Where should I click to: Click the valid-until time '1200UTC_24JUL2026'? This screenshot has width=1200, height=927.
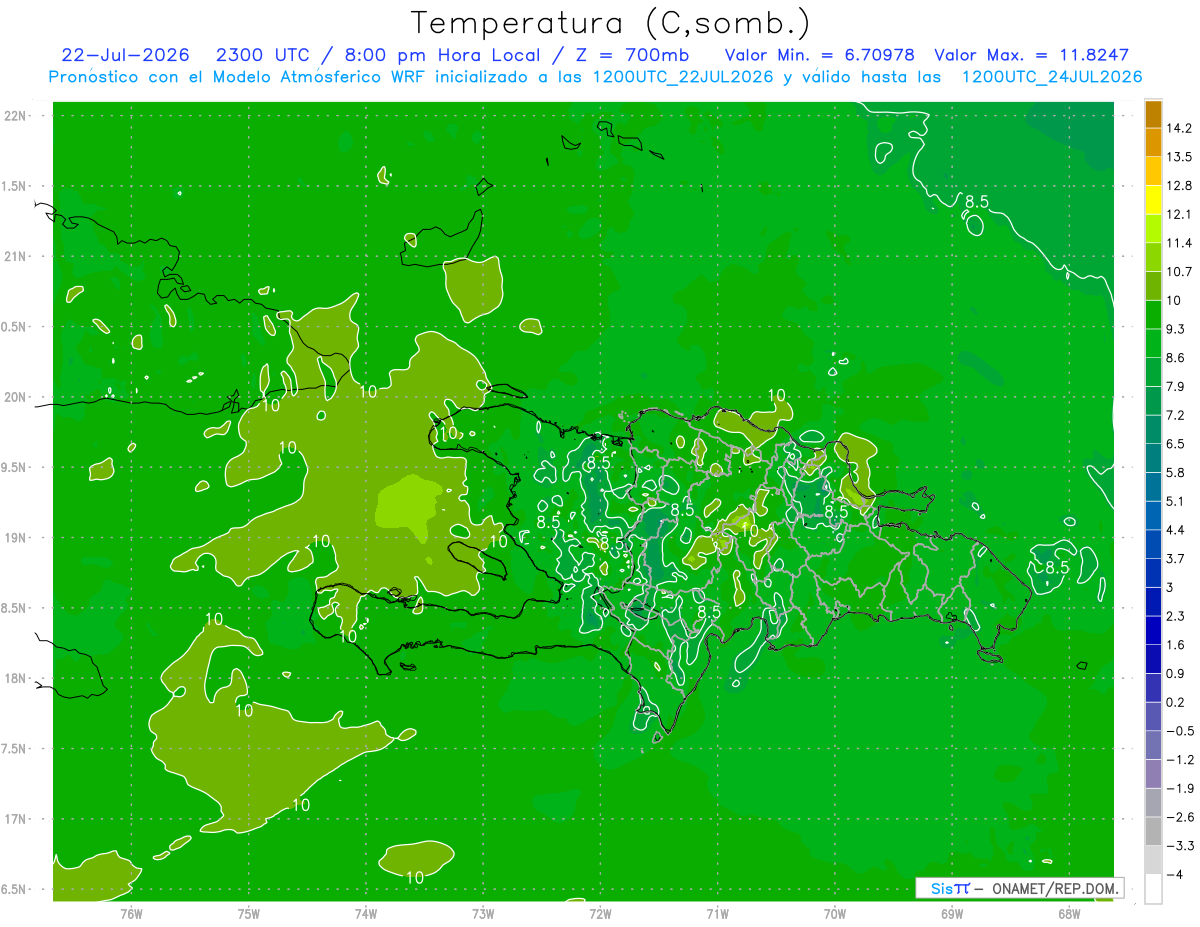click(1052, 77)
